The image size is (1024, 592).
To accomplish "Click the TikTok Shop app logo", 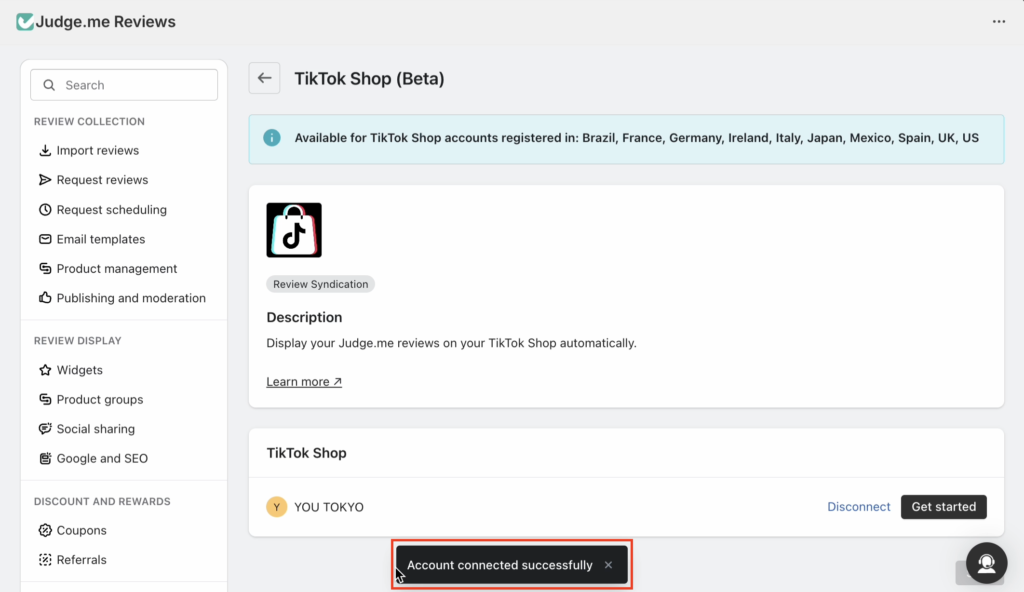I will pos(294,230).
